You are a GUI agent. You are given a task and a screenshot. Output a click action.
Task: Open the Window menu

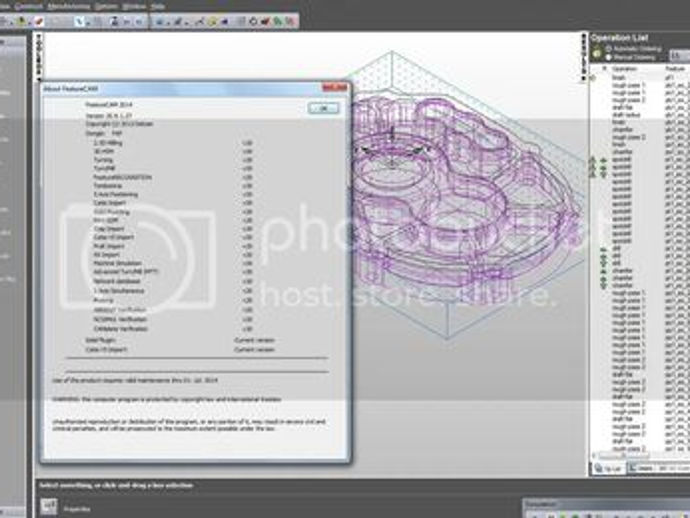click(134, 7)
